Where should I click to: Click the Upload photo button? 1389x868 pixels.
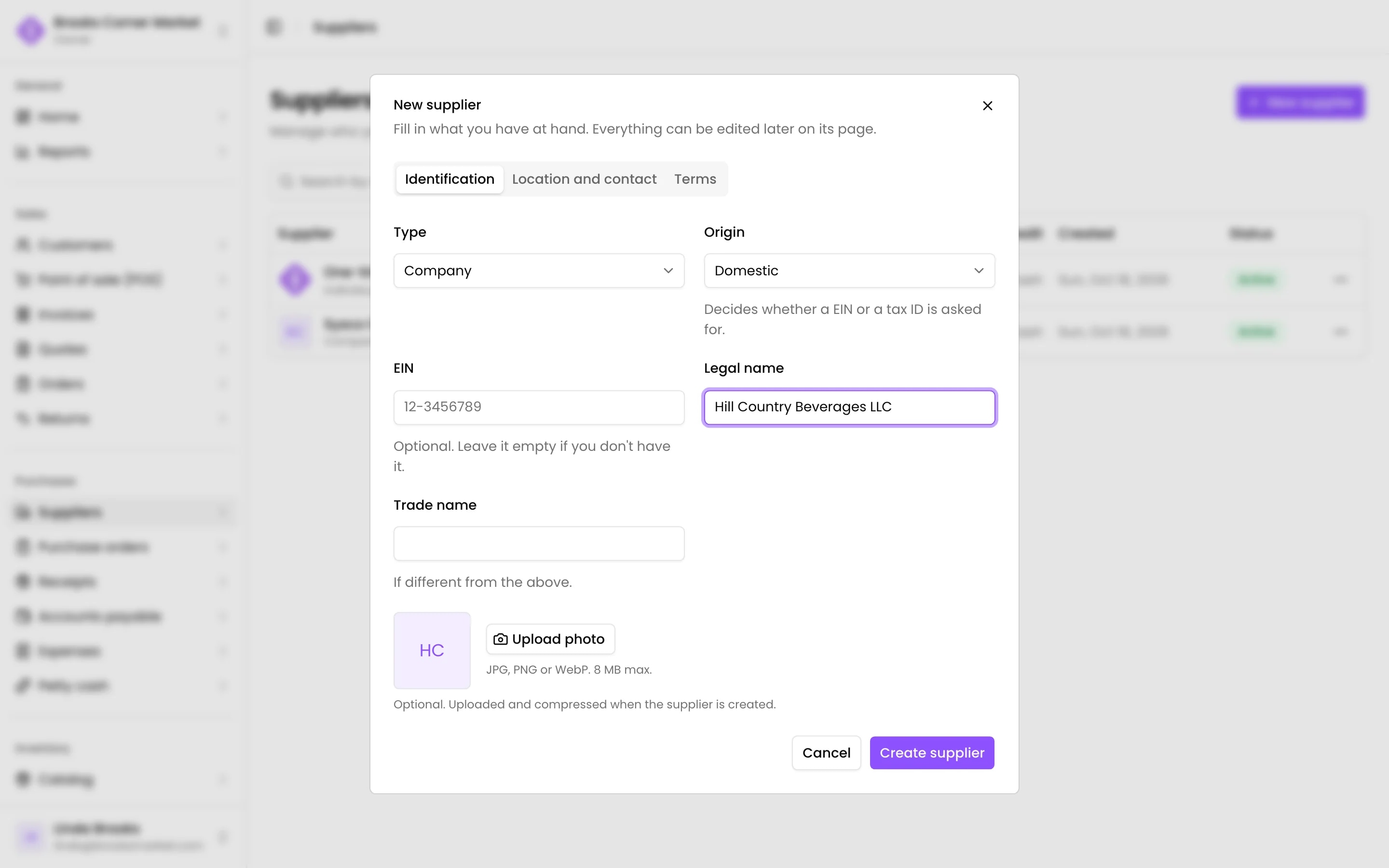click(550, 639)
